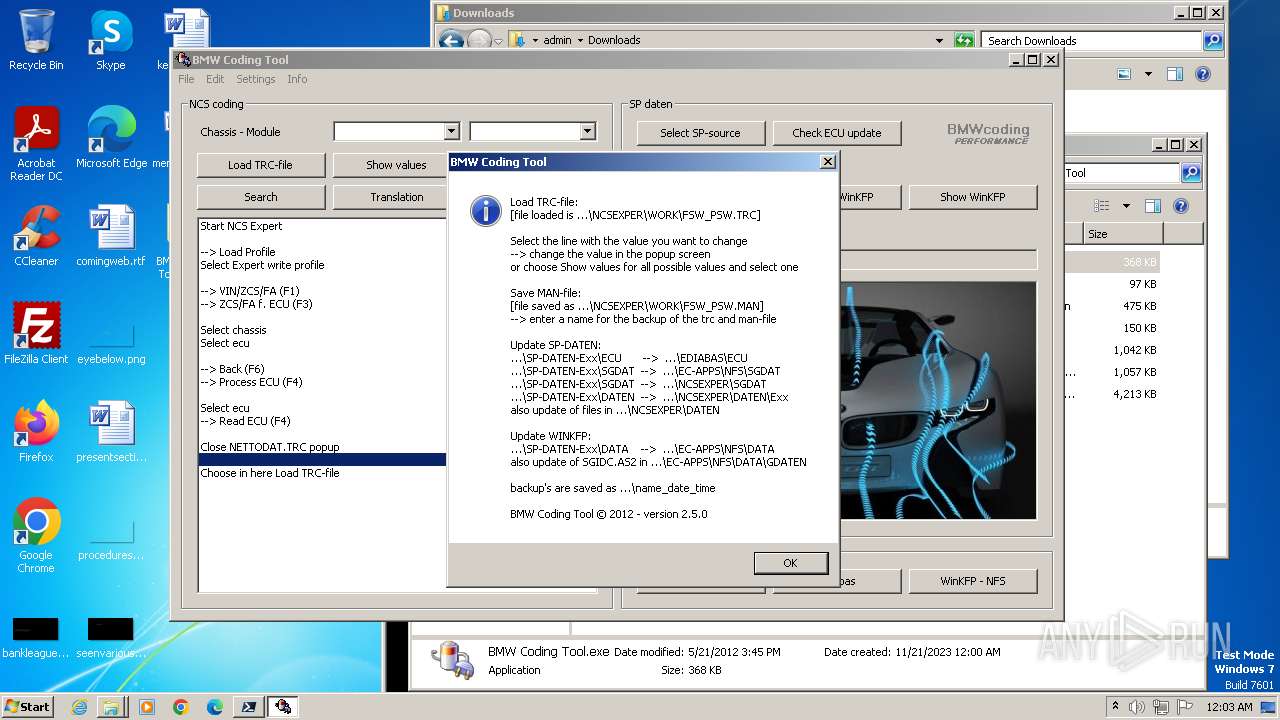Viewport: 1280px width, 720px height.
Task: Click the search magnifier icon in Downloads
Action: [x=1213, y=41]
